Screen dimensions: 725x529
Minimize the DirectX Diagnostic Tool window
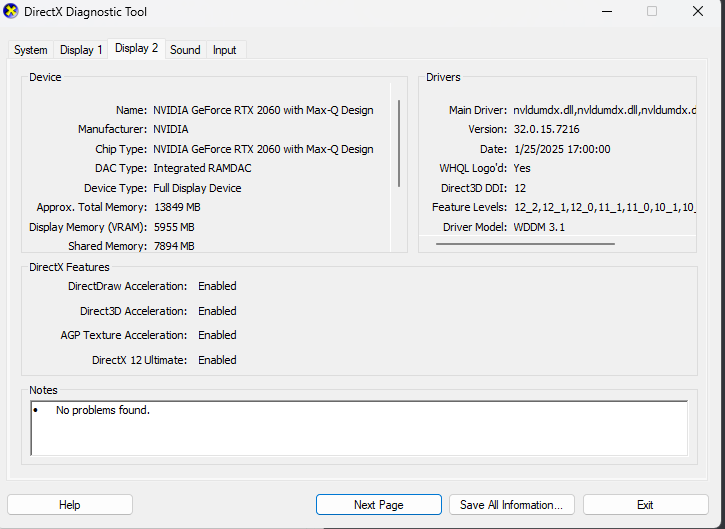tap(605, 12)
